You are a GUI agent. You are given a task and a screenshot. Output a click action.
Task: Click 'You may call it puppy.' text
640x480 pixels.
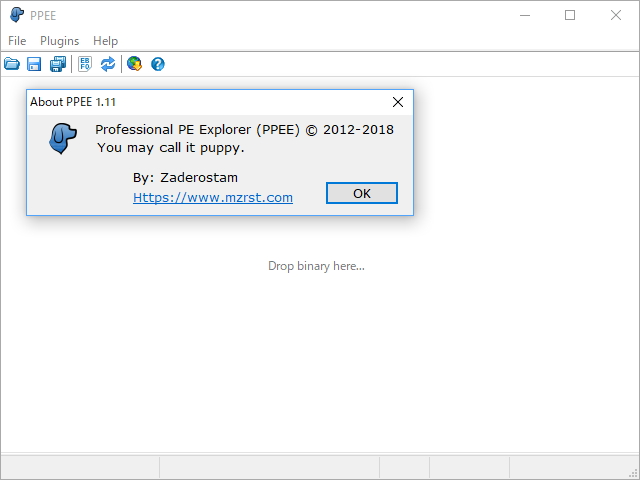coord(171,147)
